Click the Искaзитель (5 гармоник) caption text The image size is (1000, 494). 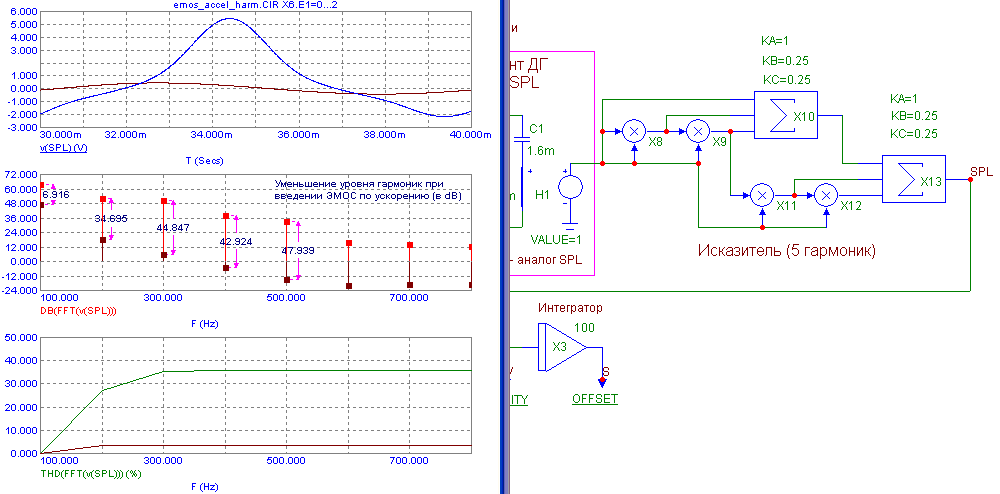(x=786, y=251)
